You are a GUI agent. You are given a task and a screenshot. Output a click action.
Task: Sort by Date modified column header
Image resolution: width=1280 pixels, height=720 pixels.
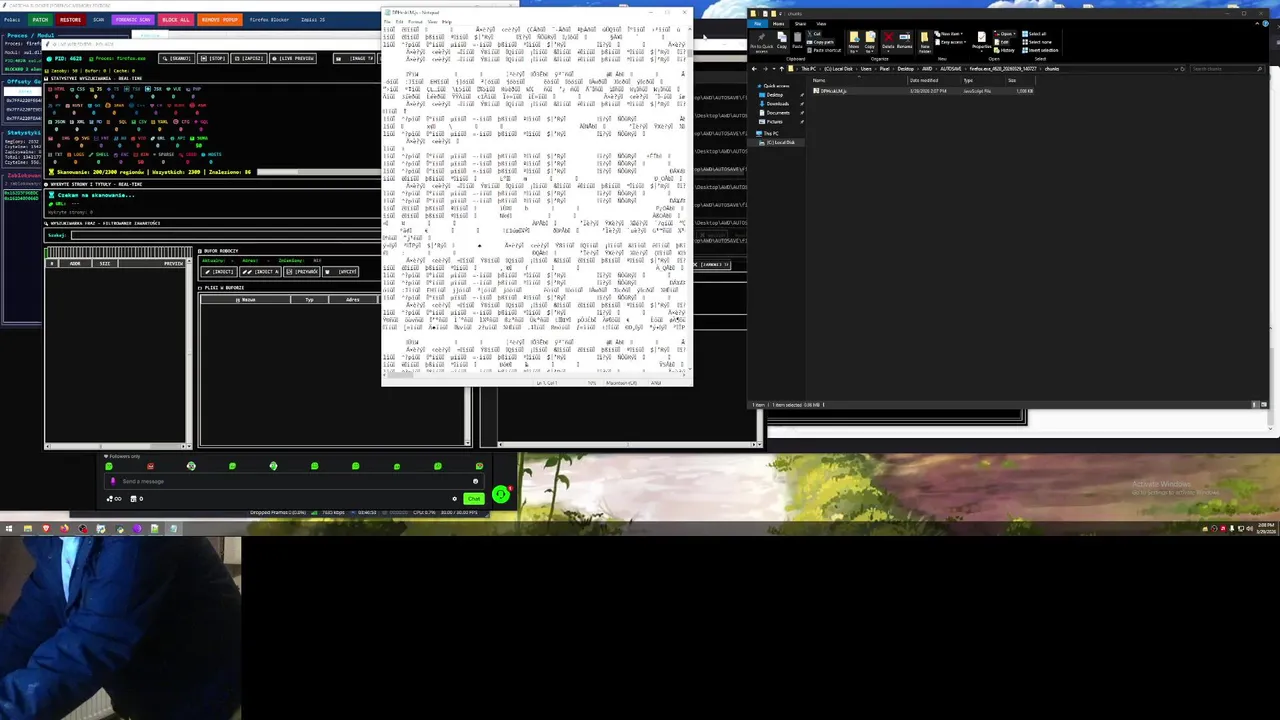[x=934, y=80]
